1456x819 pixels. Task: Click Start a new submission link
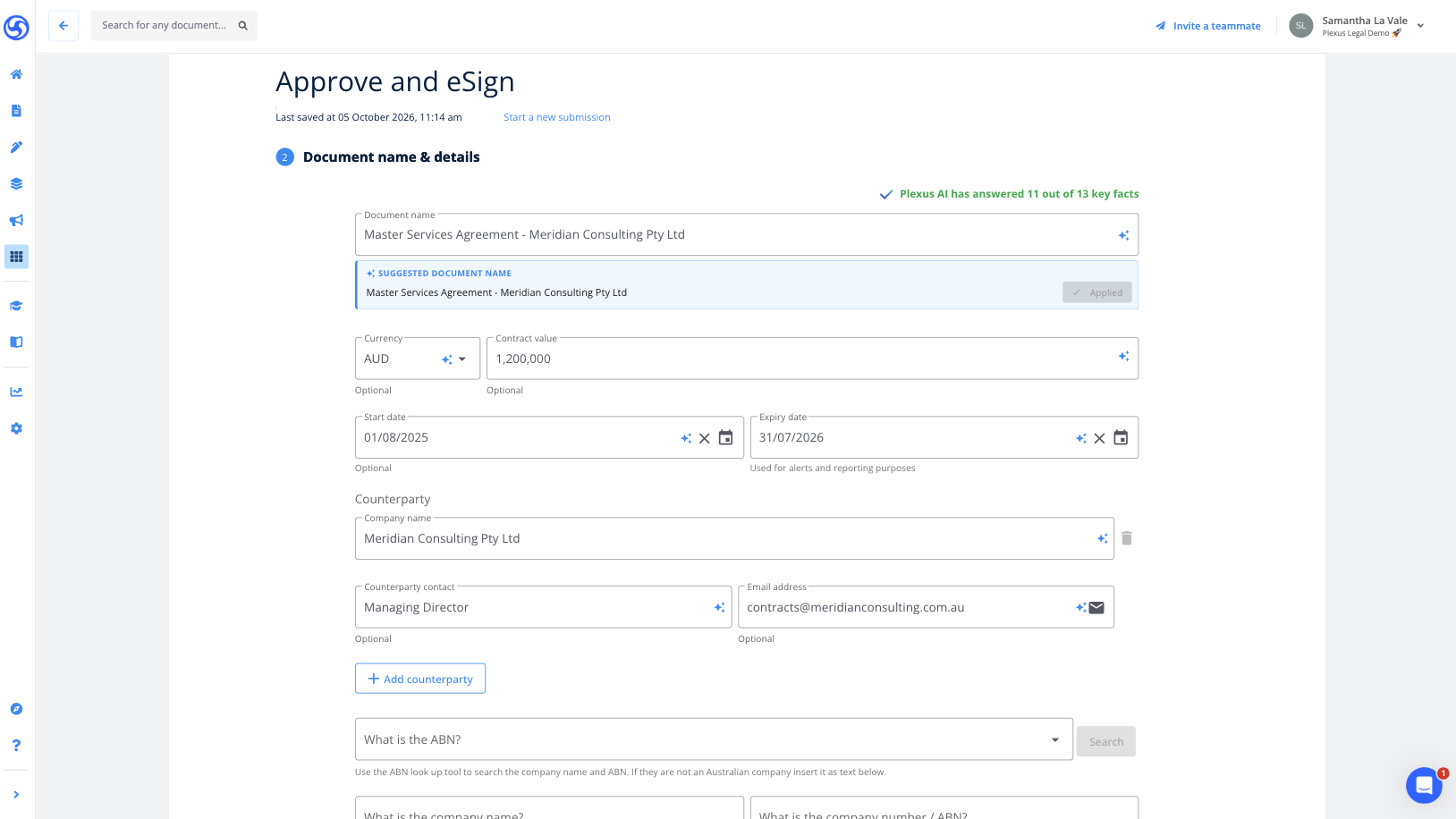[557, 117]
